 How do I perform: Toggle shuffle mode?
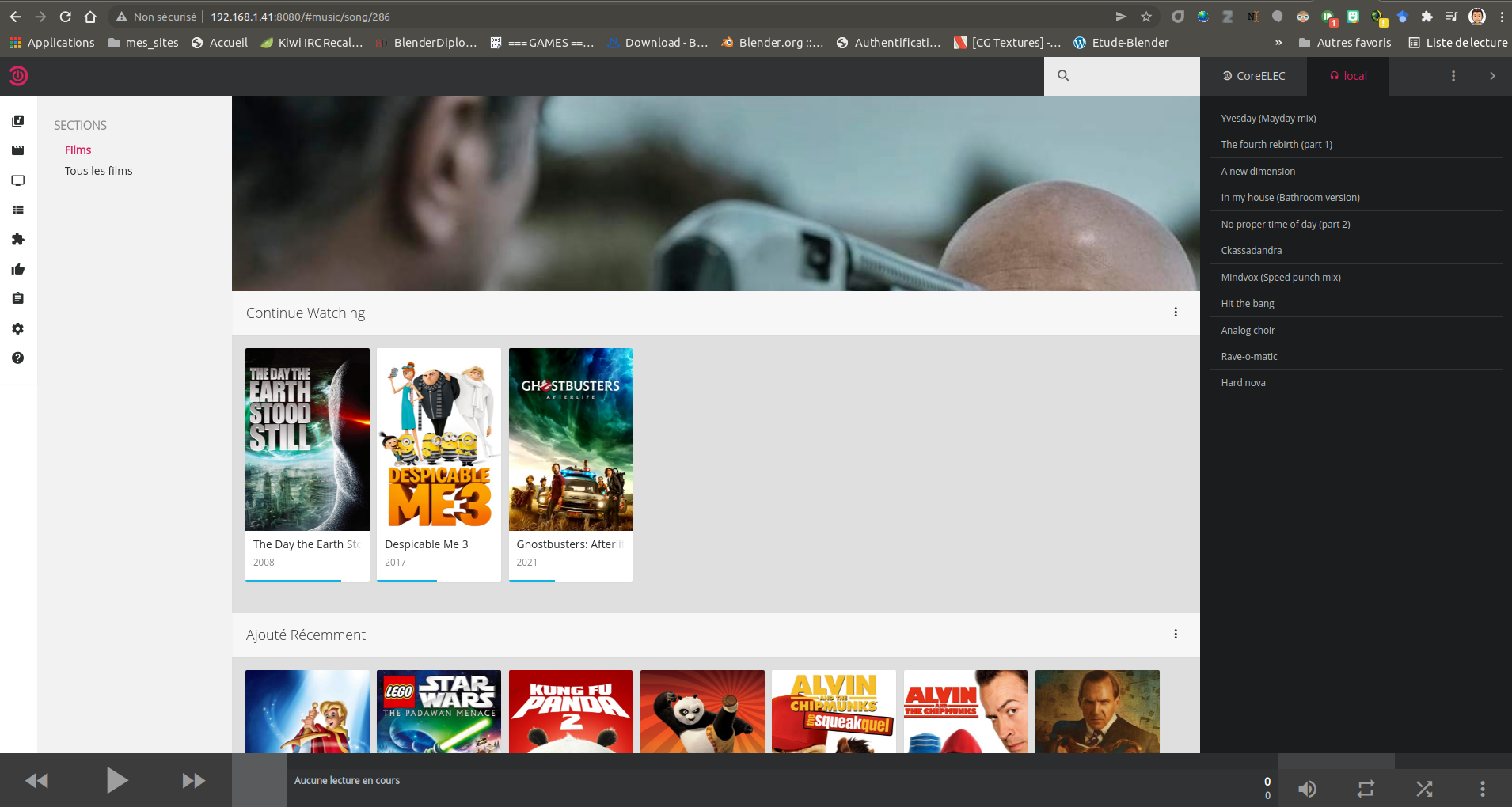point(1424,789)
